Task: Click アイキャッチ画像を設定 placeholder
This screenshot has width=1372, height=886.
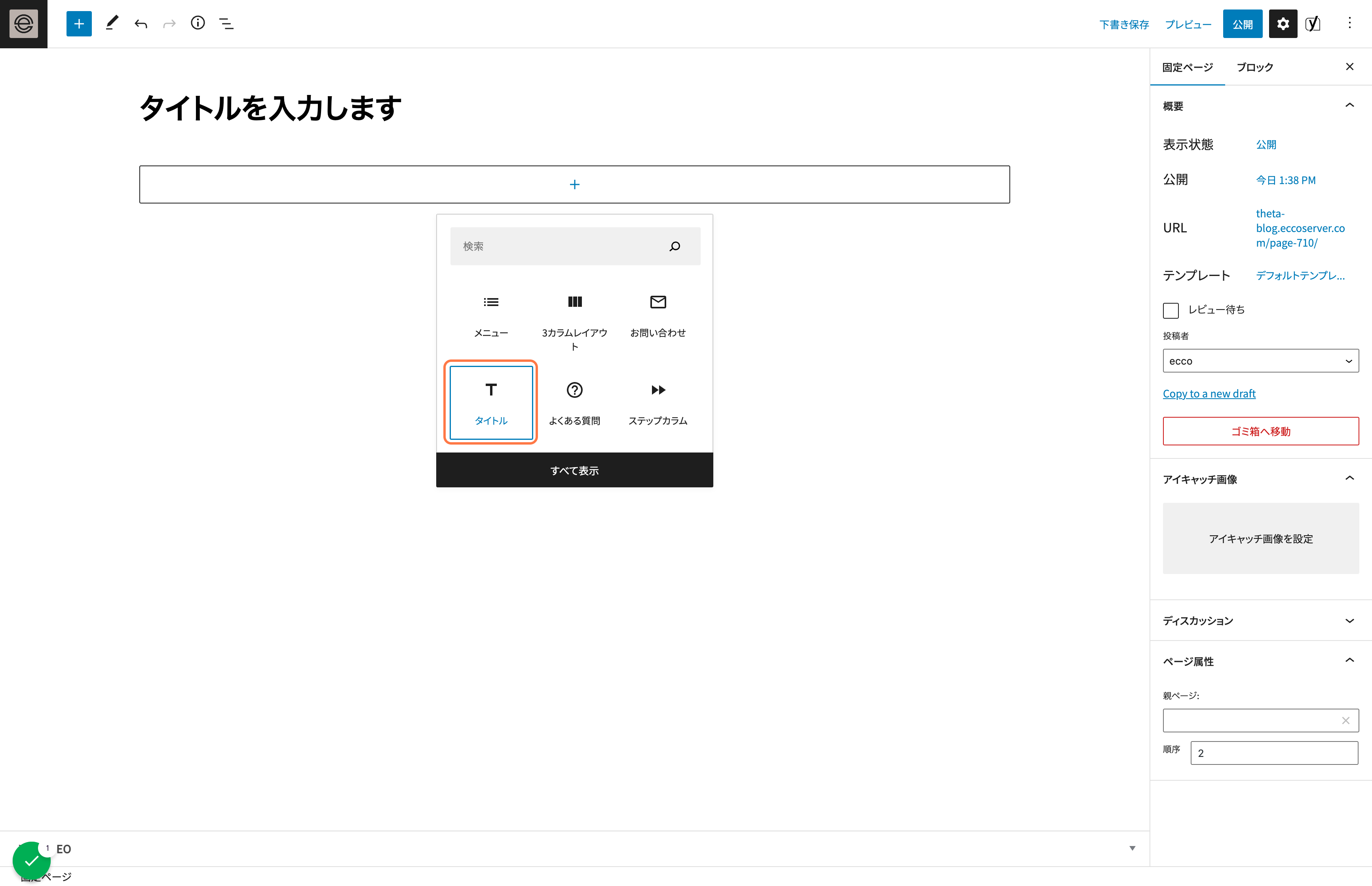Action: 1260,538
